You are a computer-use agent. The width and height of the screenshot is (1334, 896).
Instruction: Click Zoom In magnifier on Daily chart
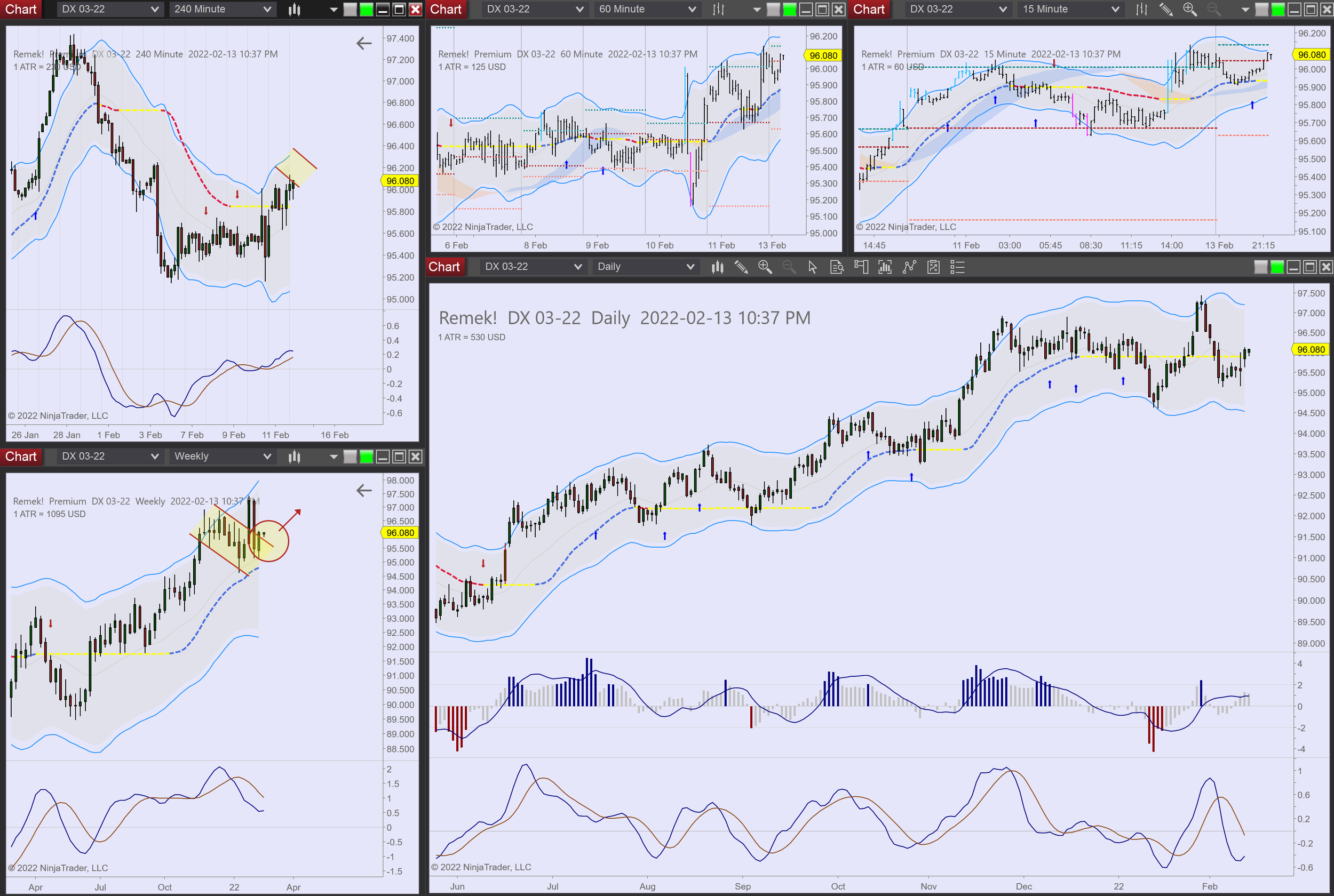[765, 267]
